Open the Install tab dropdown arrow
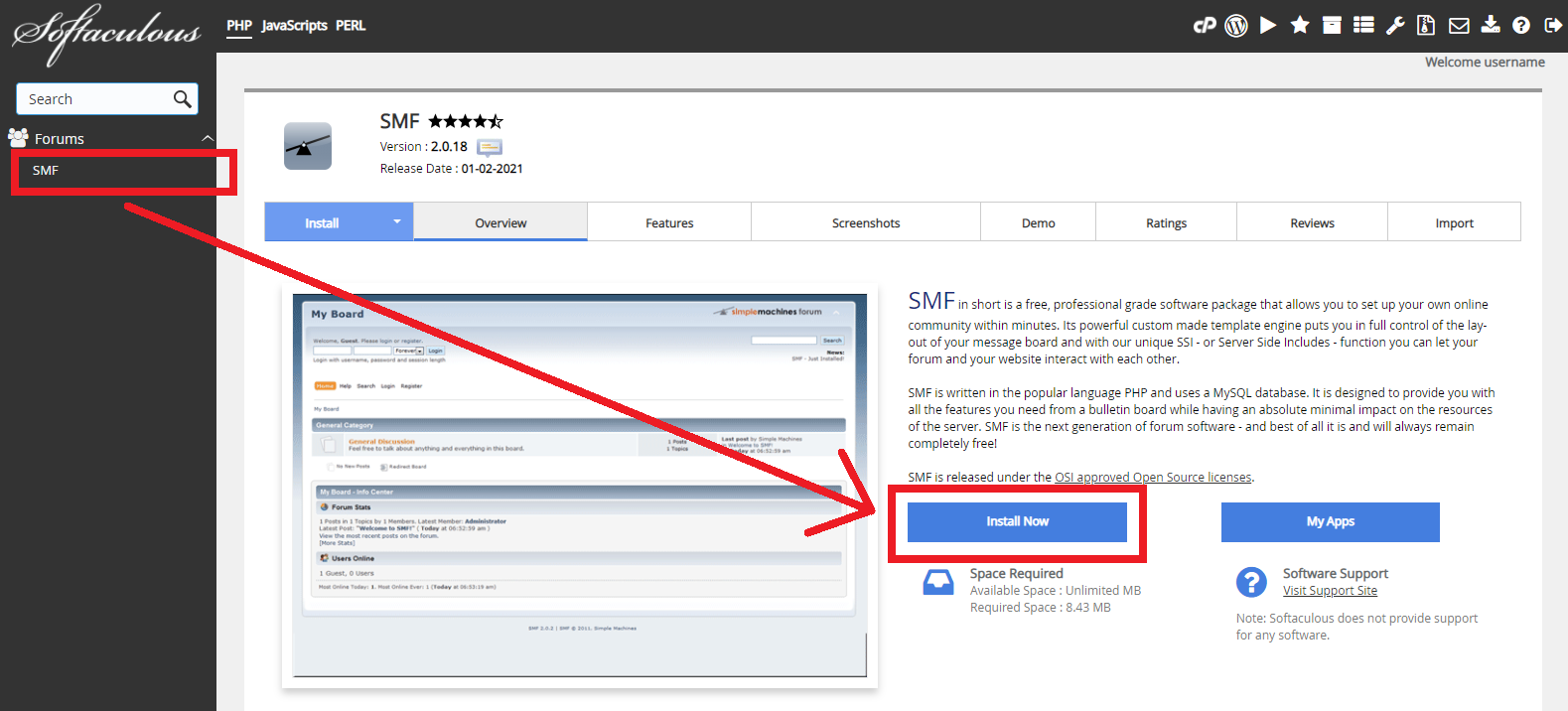The image size is (1568, 711). point(396,221)
